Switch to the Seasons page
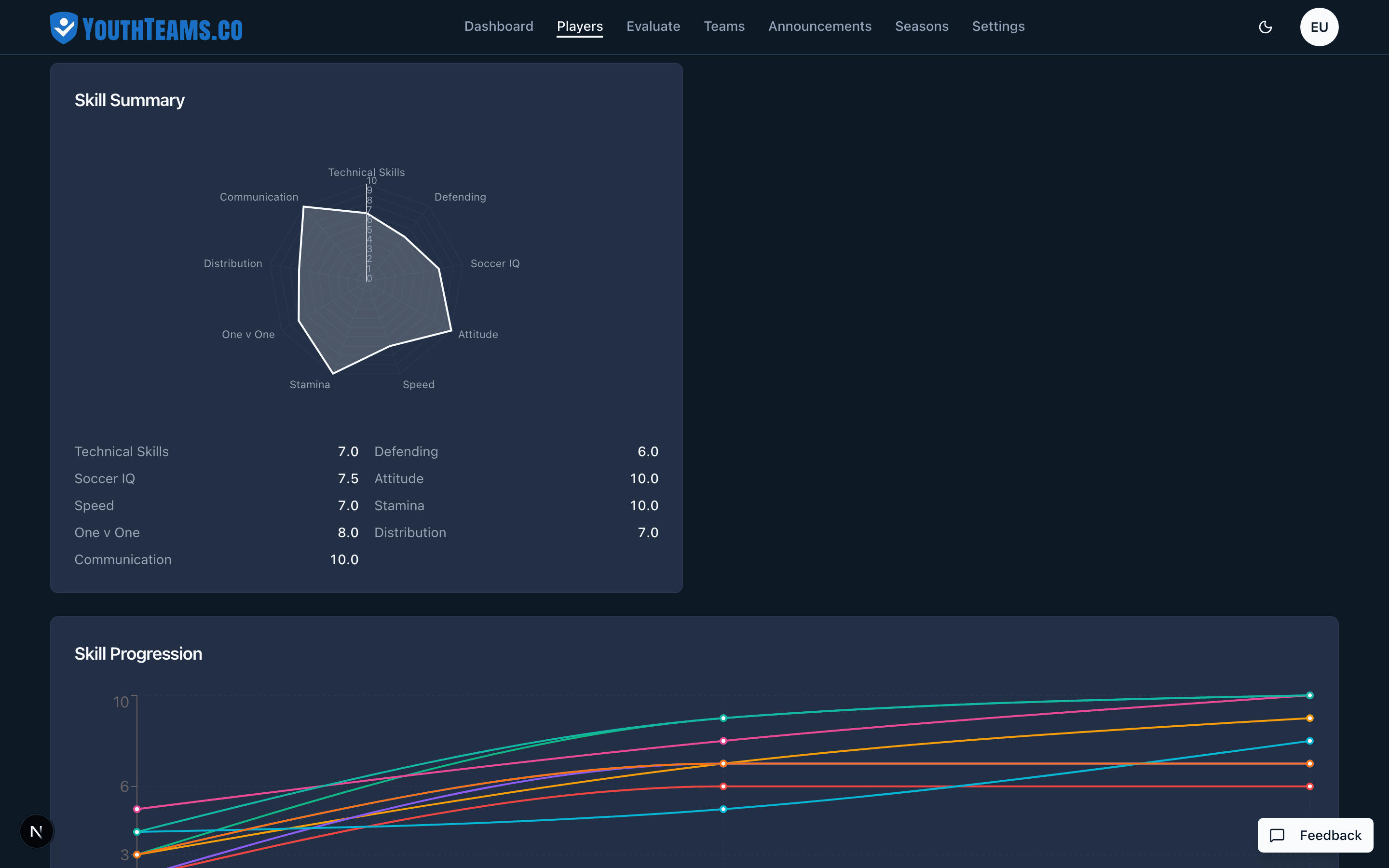1389x868 pixels. pos(922,27)
